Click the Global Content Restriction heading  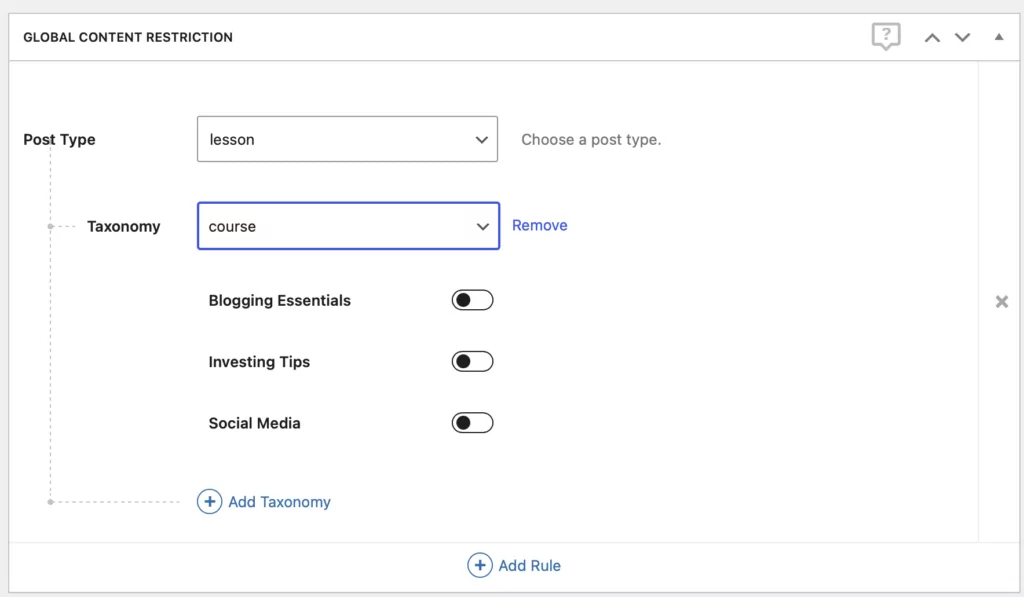(128, 37)
